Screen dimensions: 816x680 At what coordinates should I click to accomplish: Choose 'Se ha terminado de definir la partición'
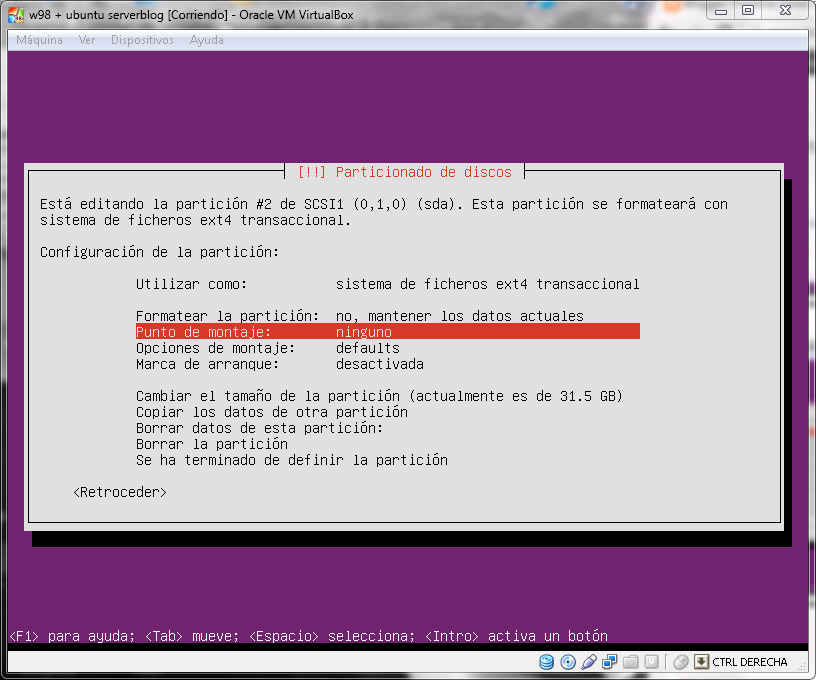(x=291, y=460)
